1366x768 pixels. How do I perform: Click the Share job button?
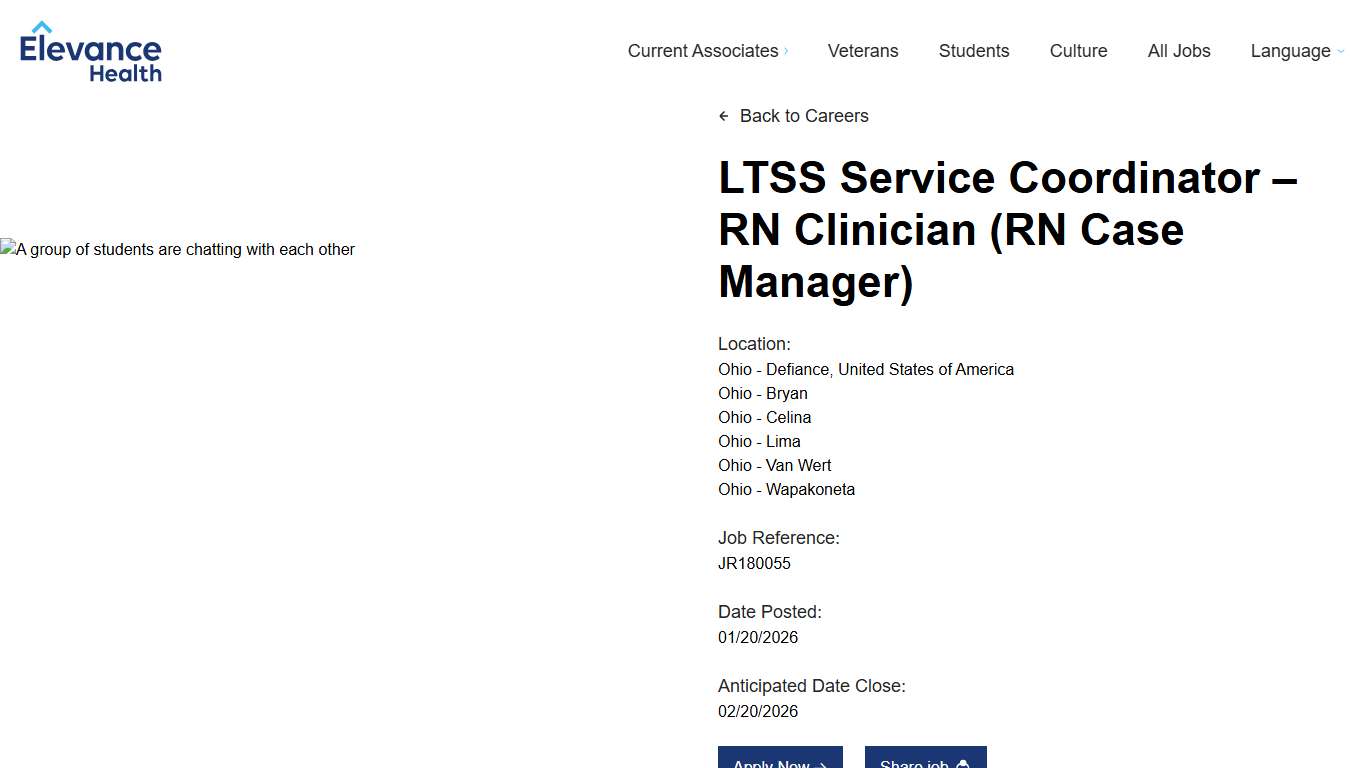[926, 762]
